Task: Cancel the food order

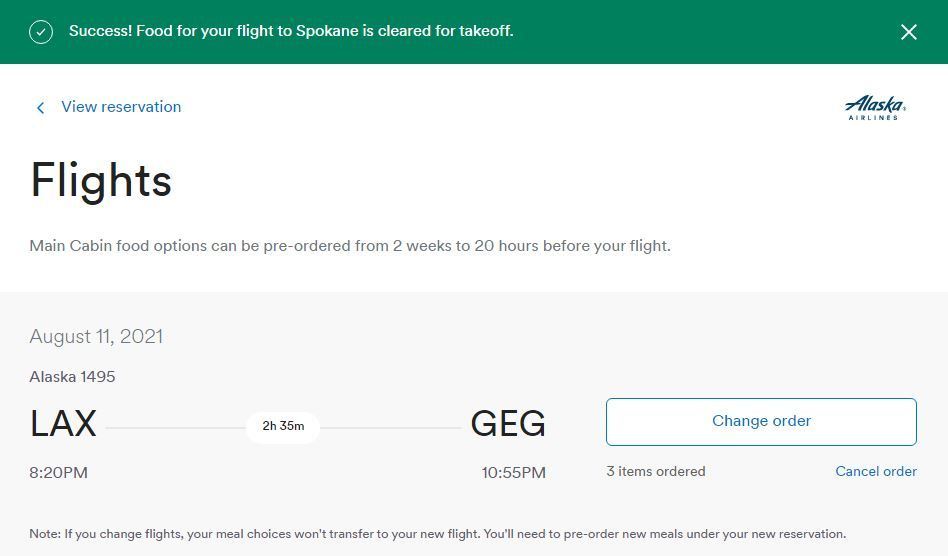Action: coord(875,472)
